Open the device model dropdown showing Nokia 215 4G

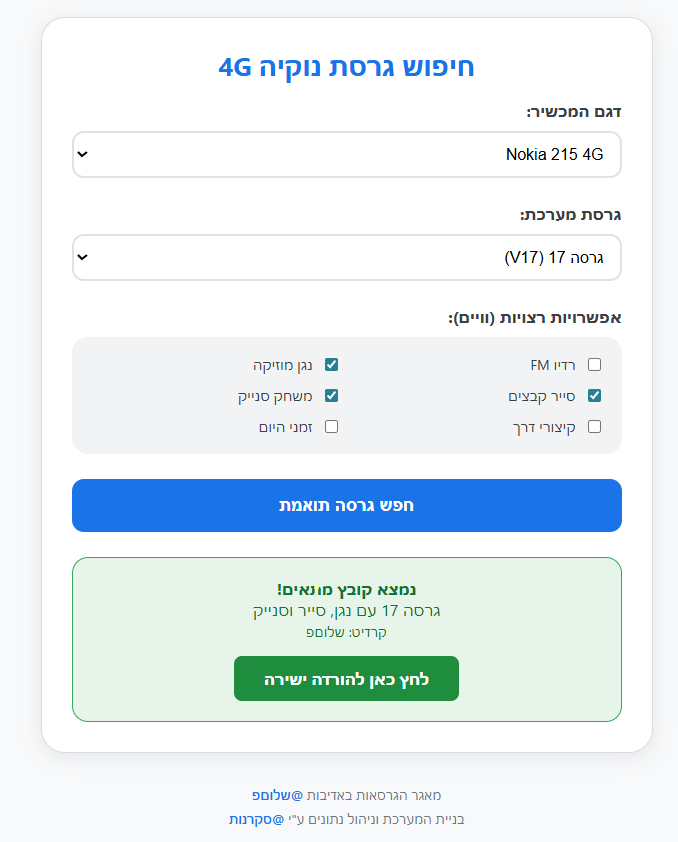point(346,155)
